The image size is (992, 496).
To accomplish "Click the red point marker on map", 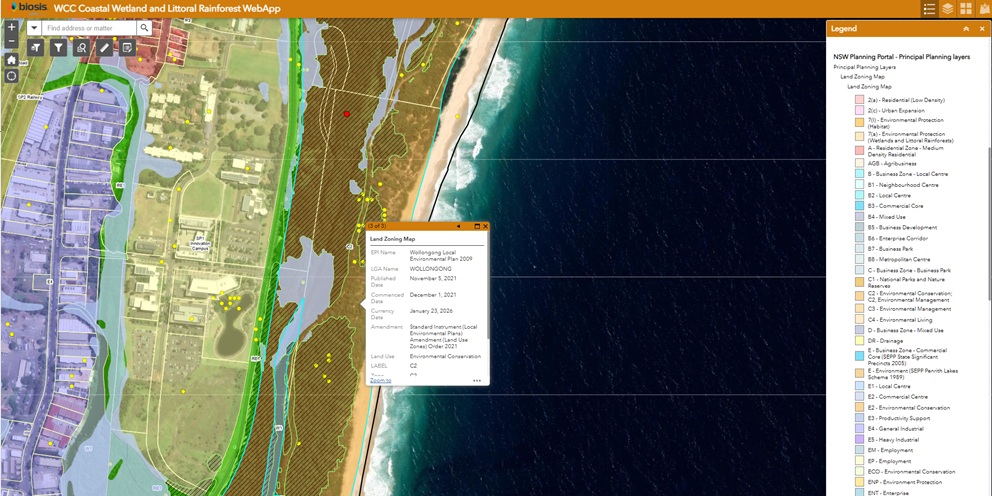I will pos(347,114).
